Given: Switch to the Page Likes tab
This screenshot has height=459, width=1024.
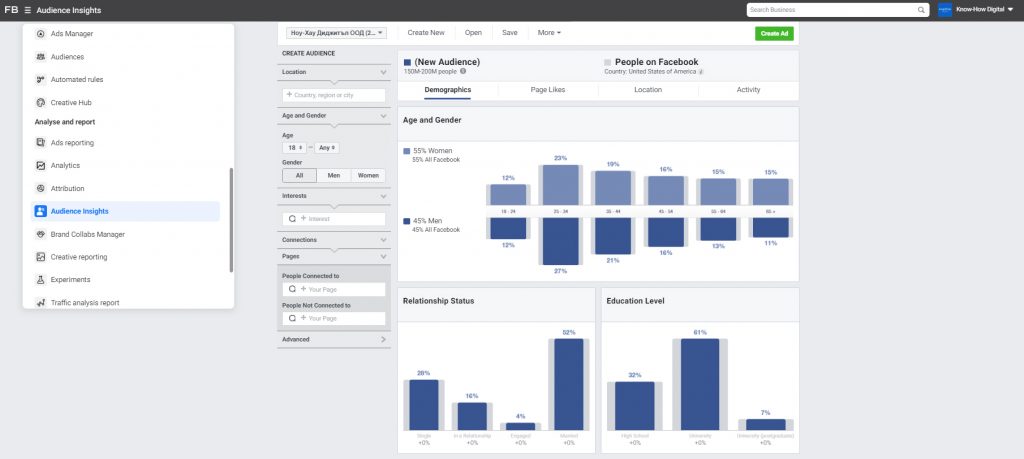Looking at the screenshot, I should (x=548, y=90).
